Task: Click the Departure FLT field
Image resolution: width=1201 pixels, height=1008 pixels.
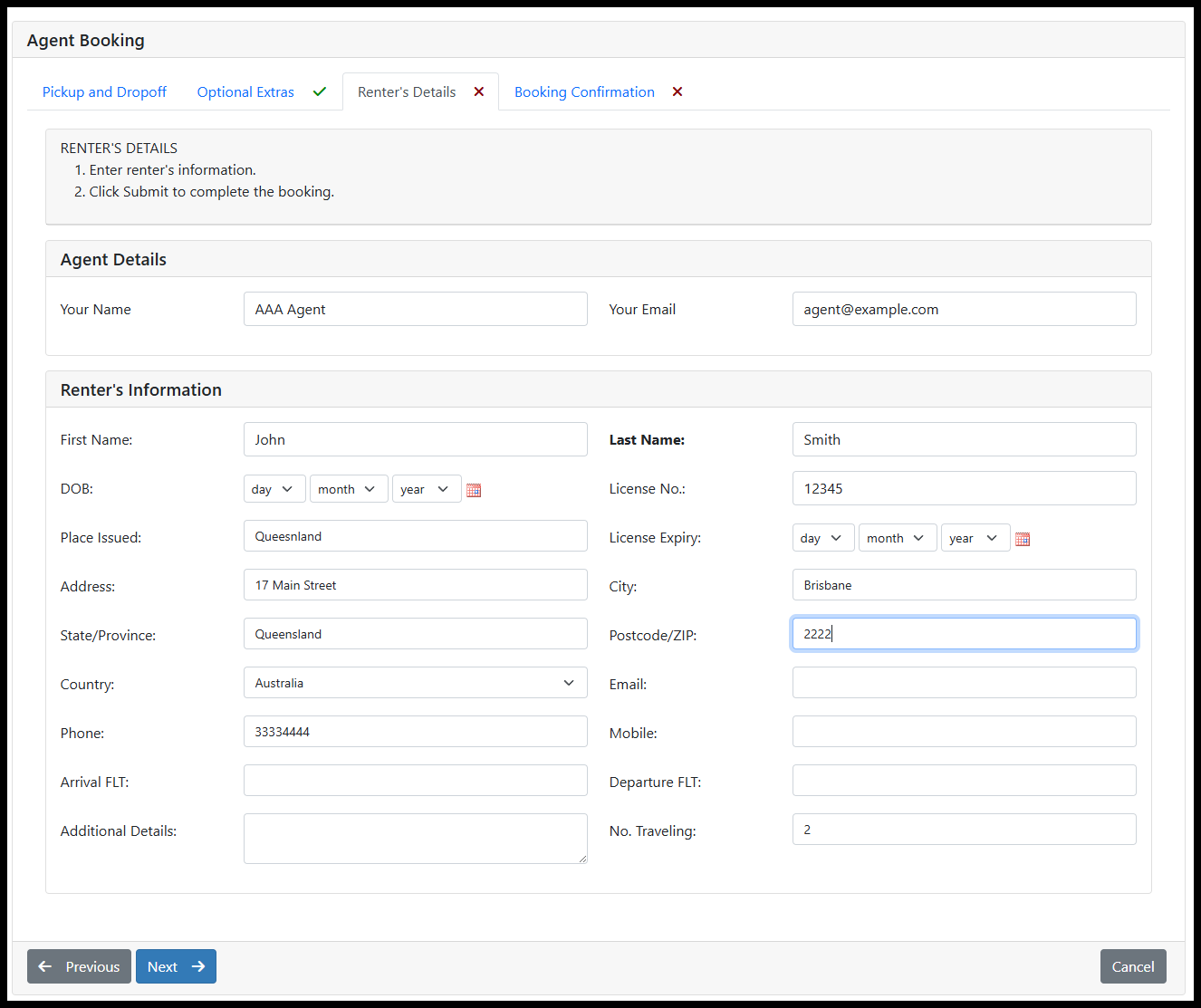Action: 965,781
